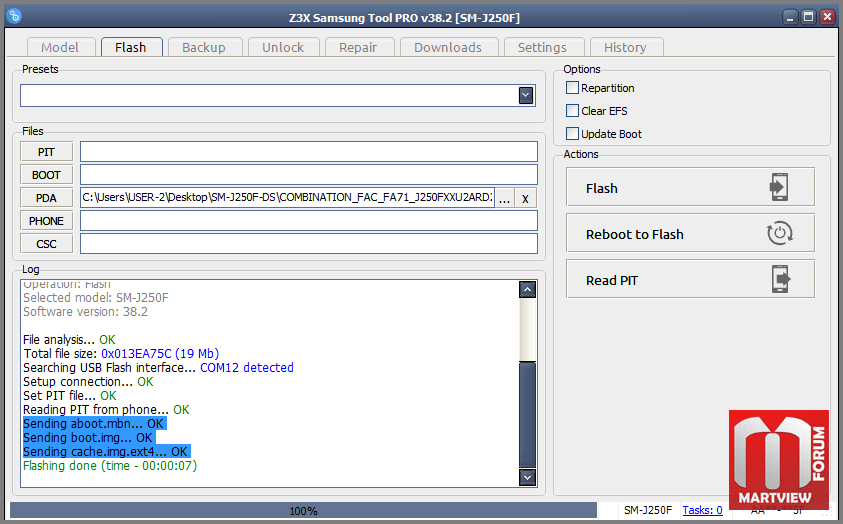Click the log scrollbar thumb
843x524 pixels.
(x=527, y=414)
